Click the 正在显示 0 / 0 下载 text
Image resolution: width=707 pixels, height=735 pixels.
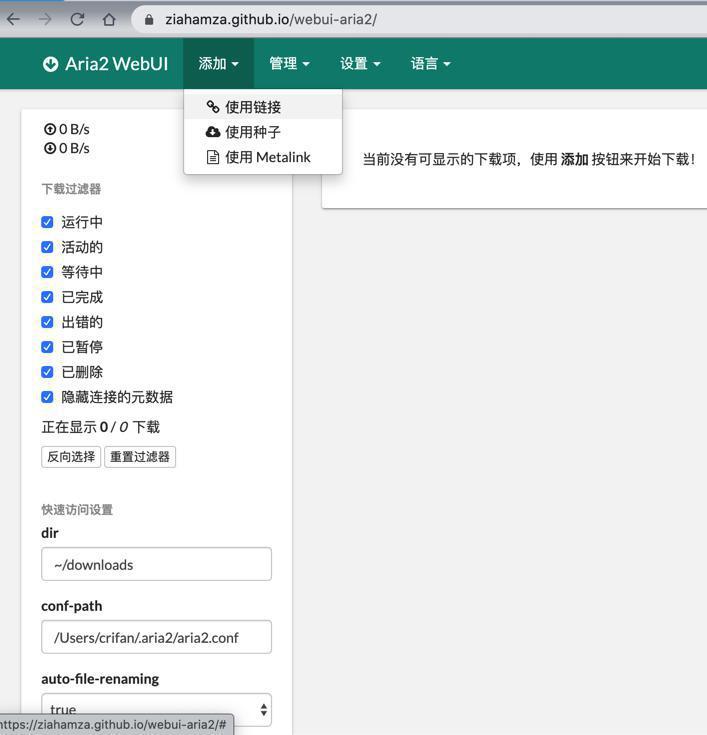[x=101, y=427]
